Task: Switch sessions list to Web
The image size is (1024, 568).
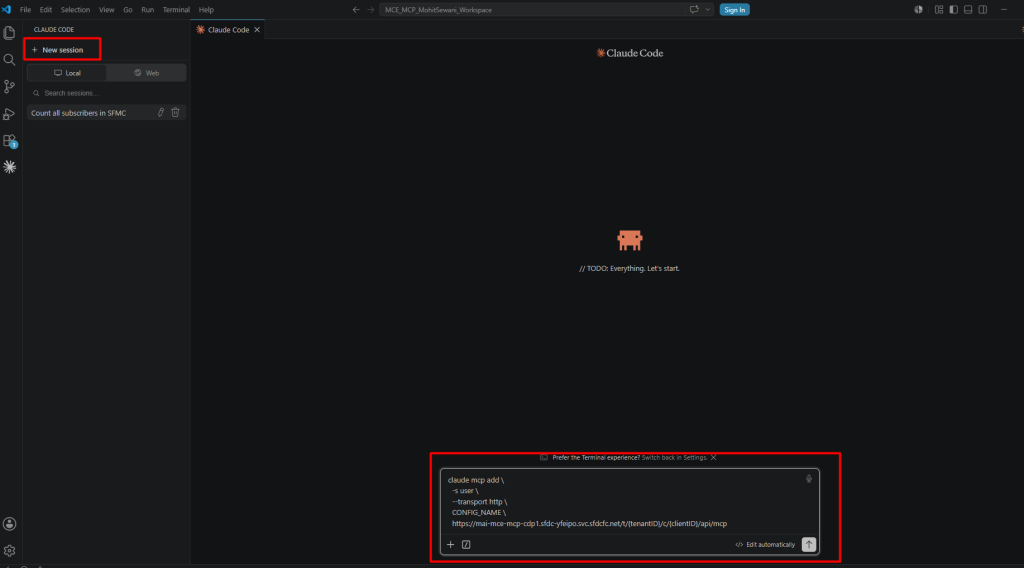Action: pyautogui.click(x=146, y=73)
